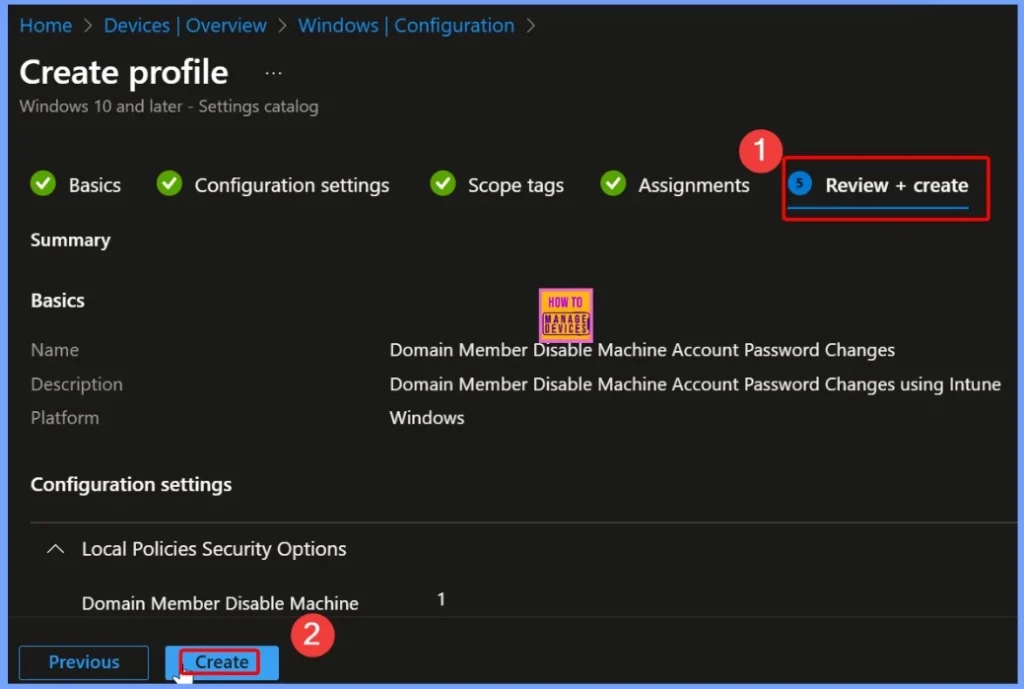Click the green checkmark beside Scope tags
Screen dimensions: 1024x689
point(443,185)
